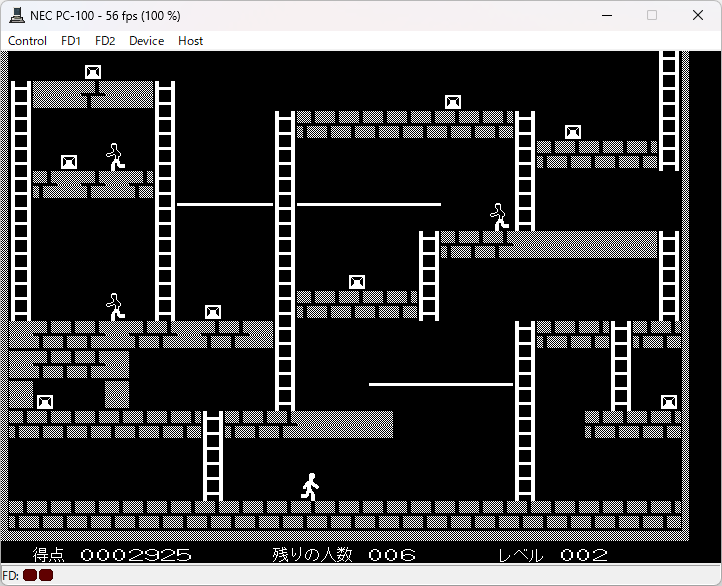The image size is (722, 586).
Task: Click the first FD drive indicator light
Action: point(30,576)
